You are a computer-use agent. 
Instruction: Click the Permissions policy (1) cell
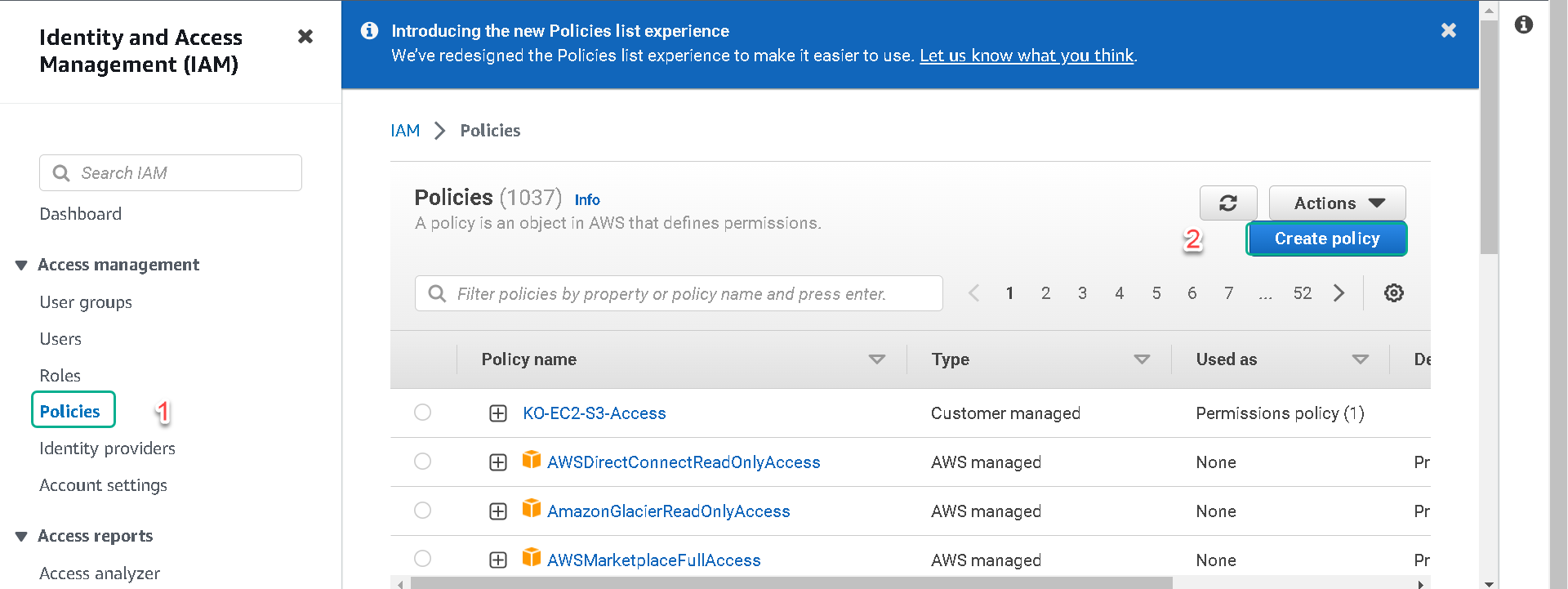click(1280, 413)
